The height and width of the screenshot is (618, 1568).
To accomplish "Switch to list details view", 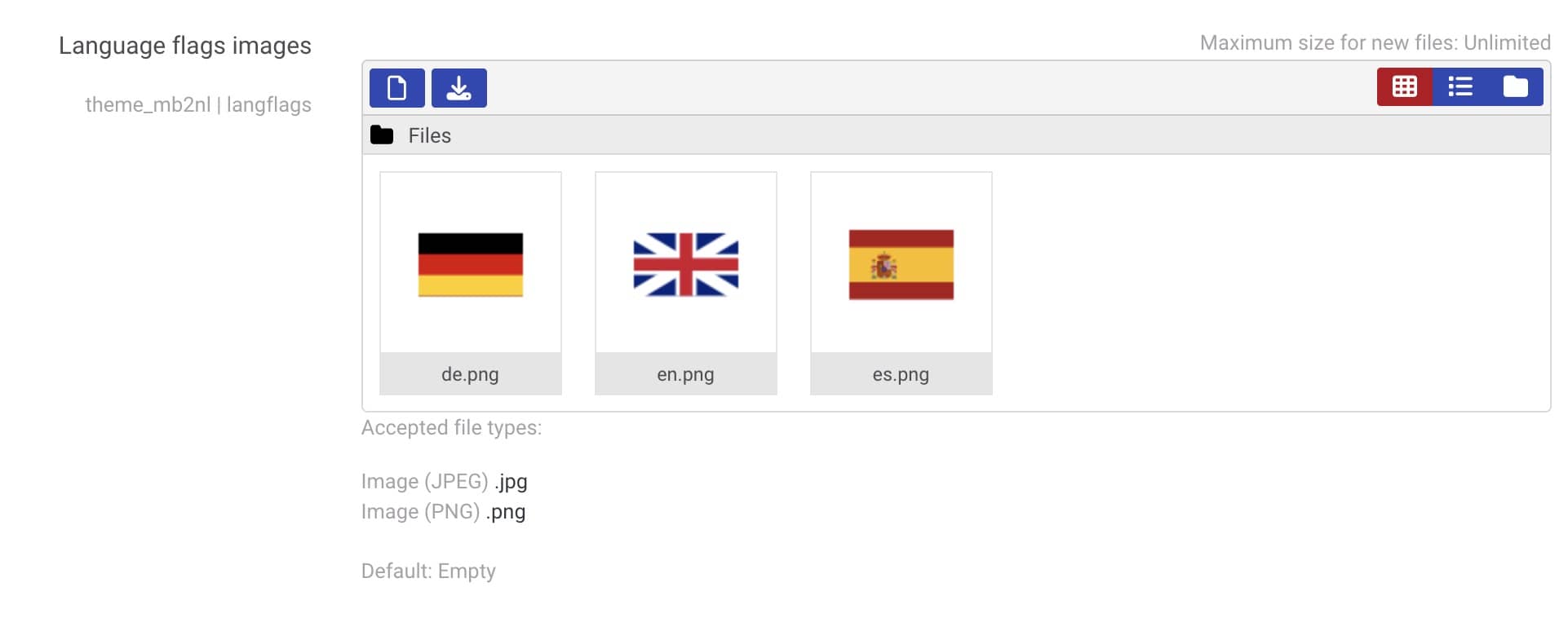I will coord(1459,86).
